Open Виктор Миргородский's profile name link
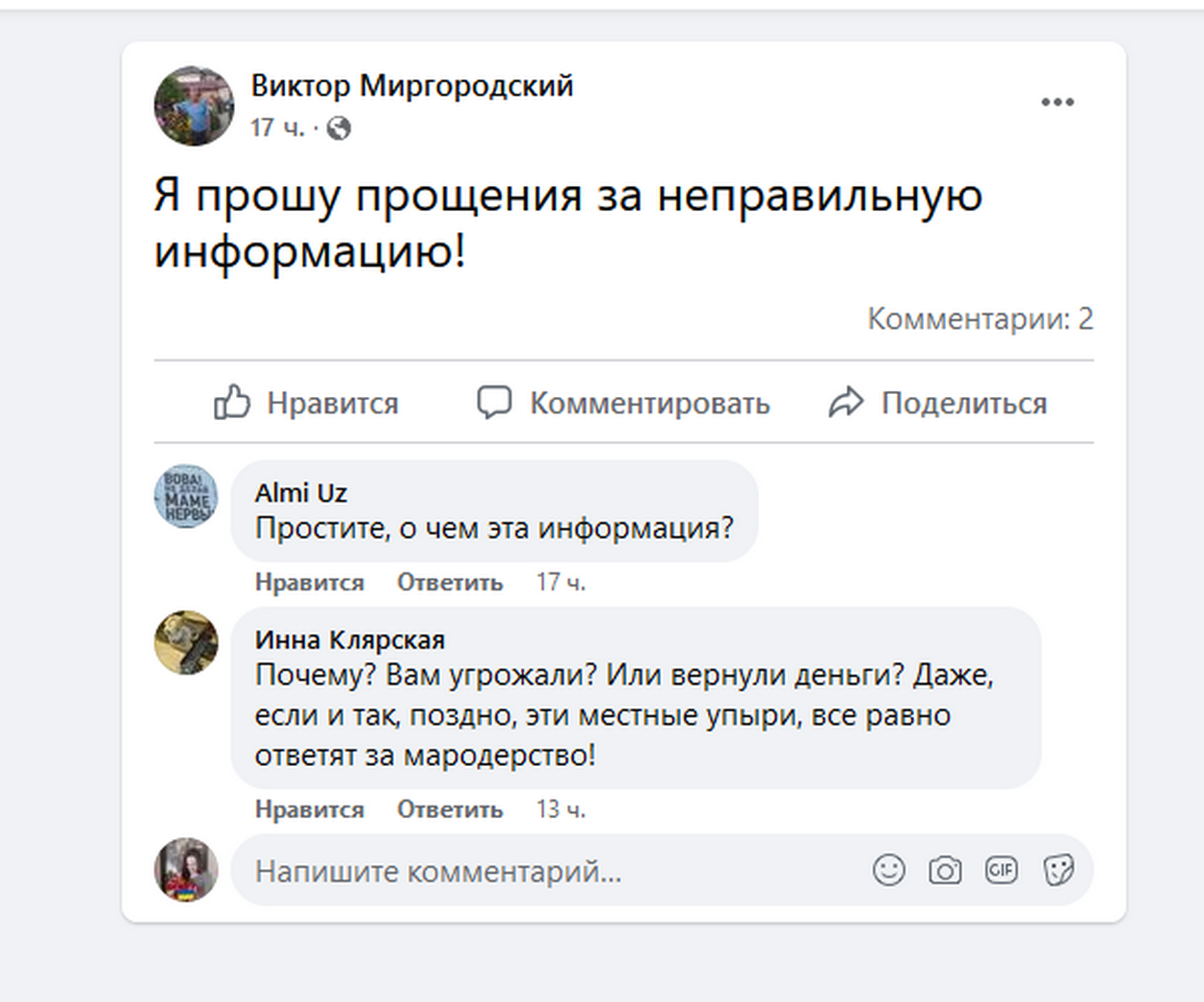This screenshot has height=1002, width=1204. click(x=412, y=86)
